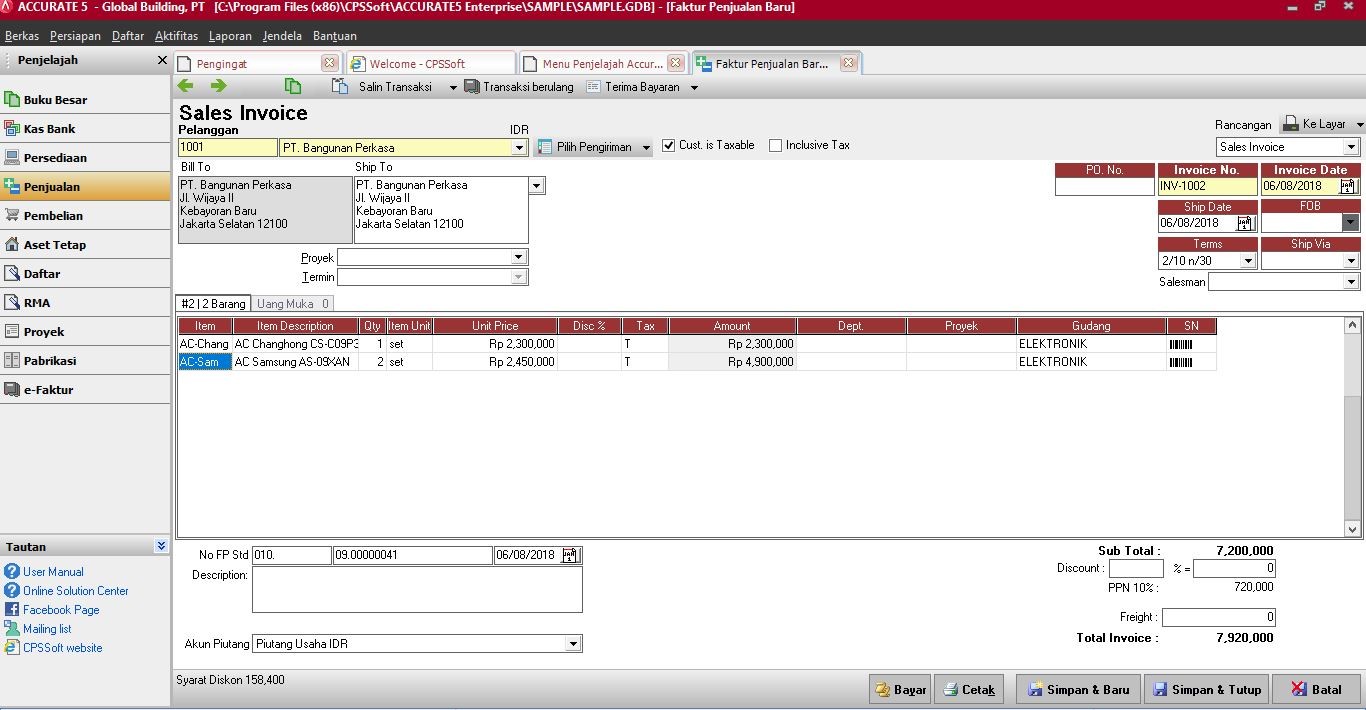This screenshot has width=1366, height=710.
Task: Collapse the Tautan panel
Action: click(x=161, y=547)
